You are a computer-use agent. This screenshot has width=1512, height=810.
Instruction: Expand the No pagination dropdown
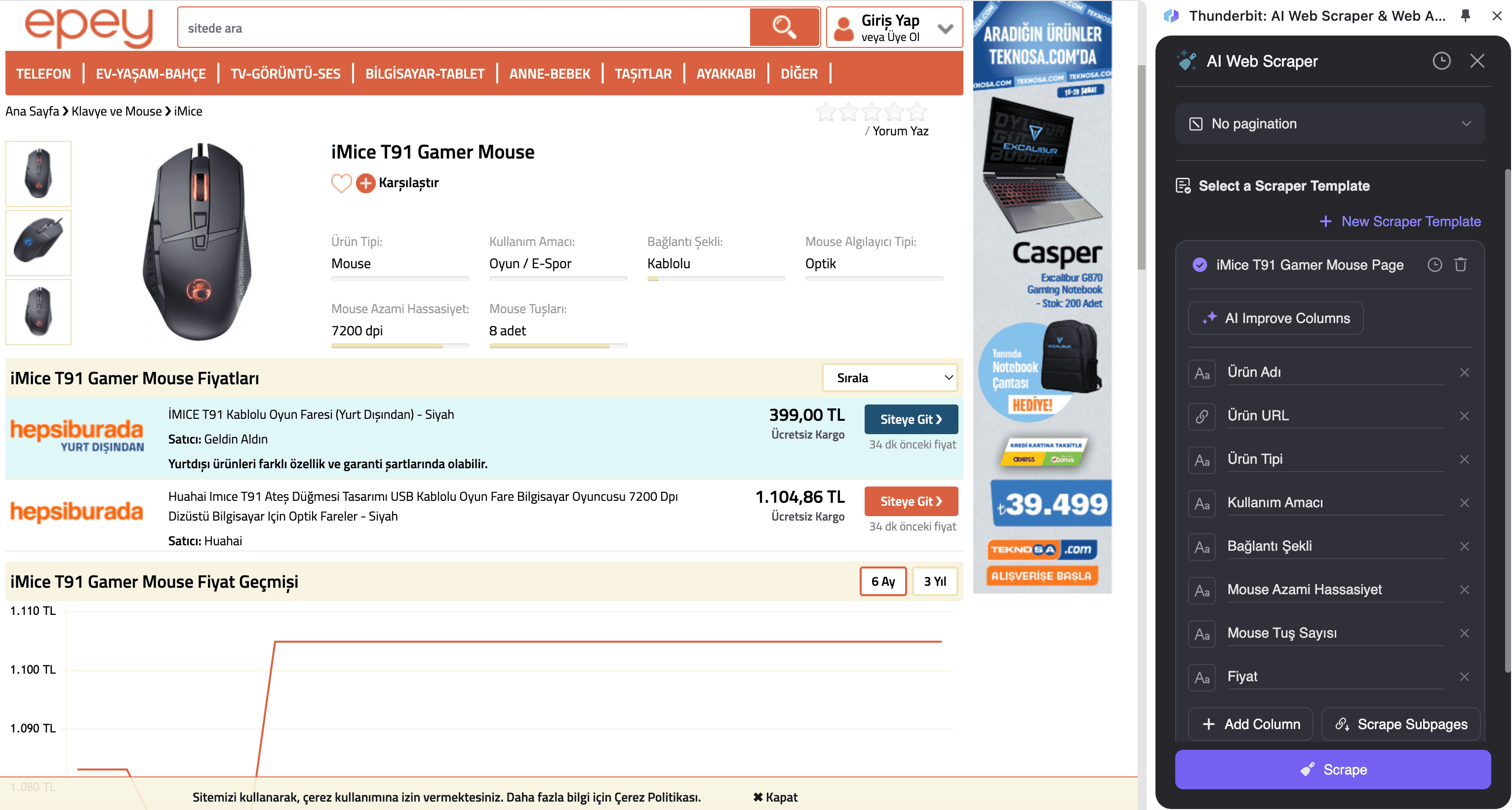click(1329, 124)
